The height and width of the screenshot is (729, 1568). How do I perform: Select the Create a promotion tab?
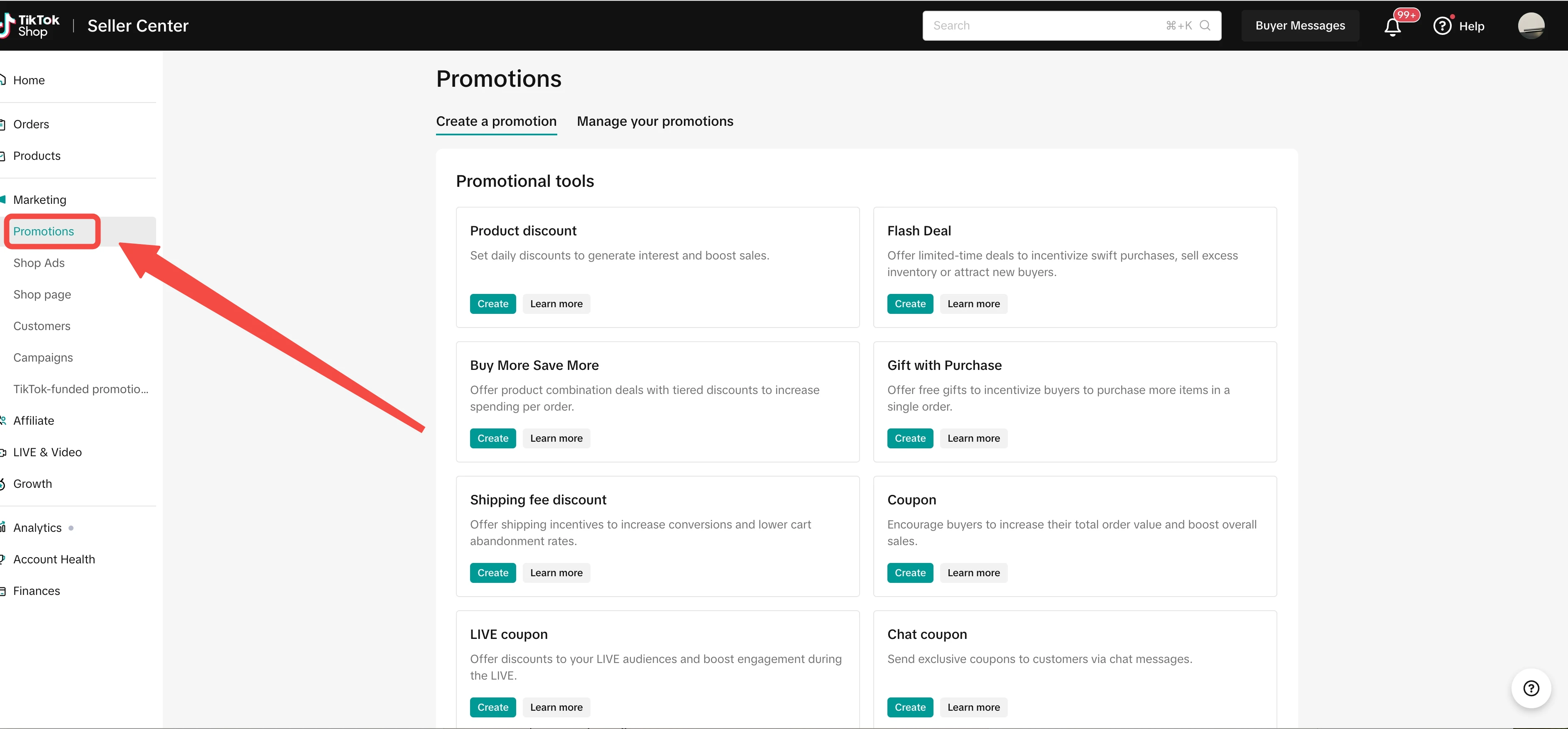[x=496, y=121]
